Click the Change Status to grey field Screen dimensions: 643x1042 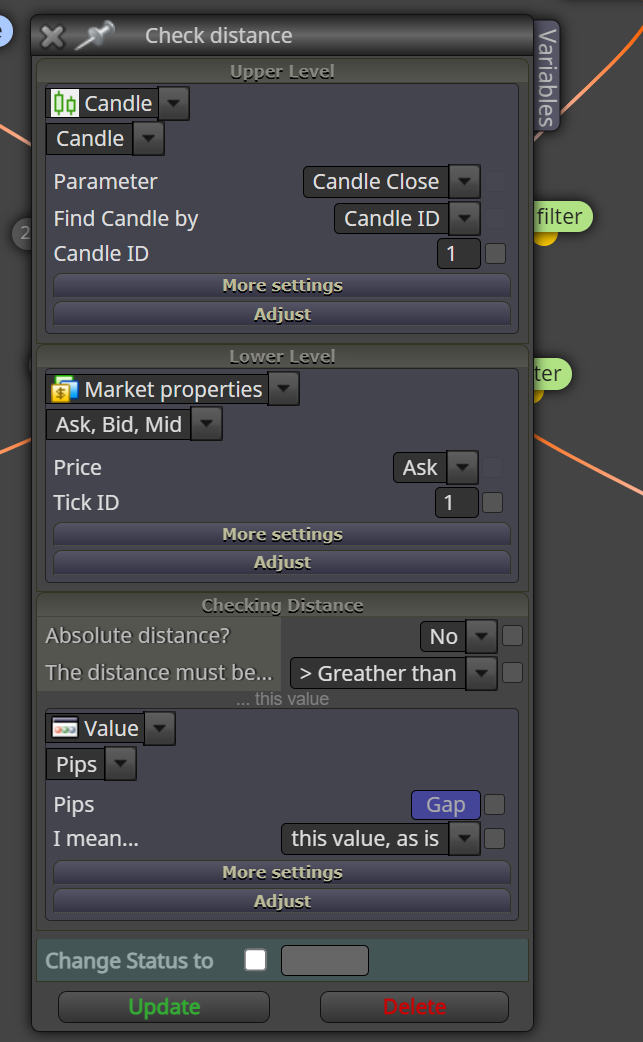point(325,960)
